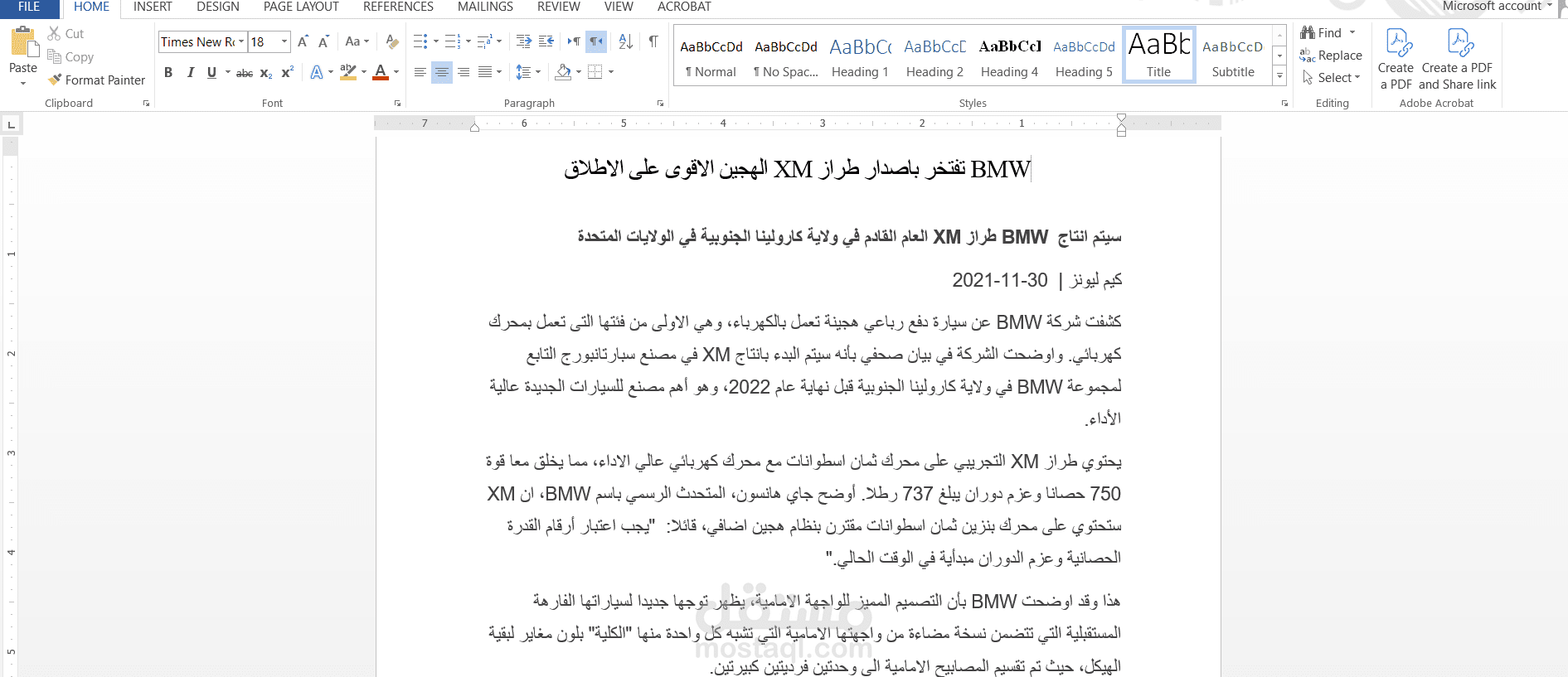
Task: Decrease paragraph indent
Action: 524,41
